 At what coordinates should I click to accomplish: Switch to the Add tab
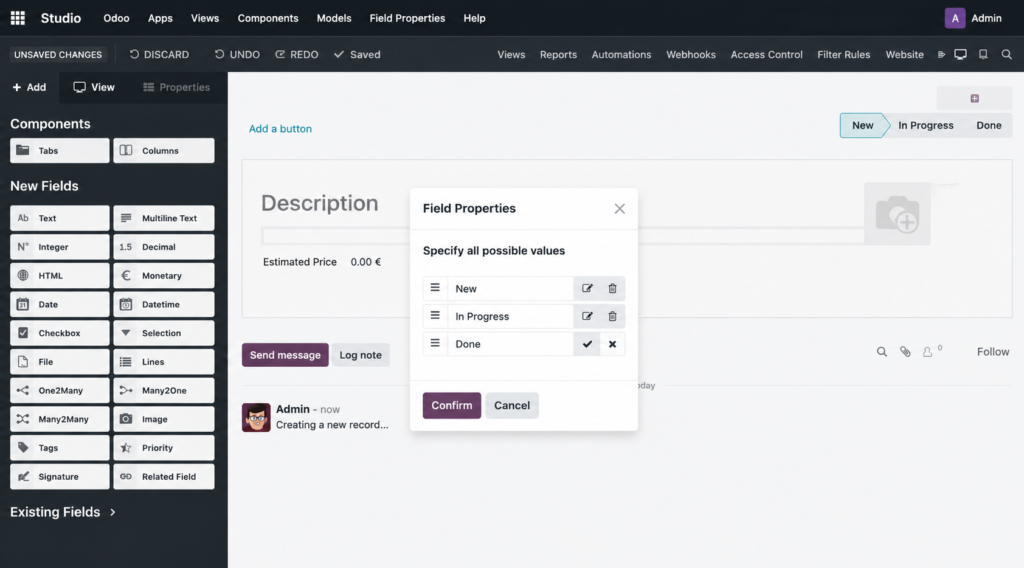point(29,87)
